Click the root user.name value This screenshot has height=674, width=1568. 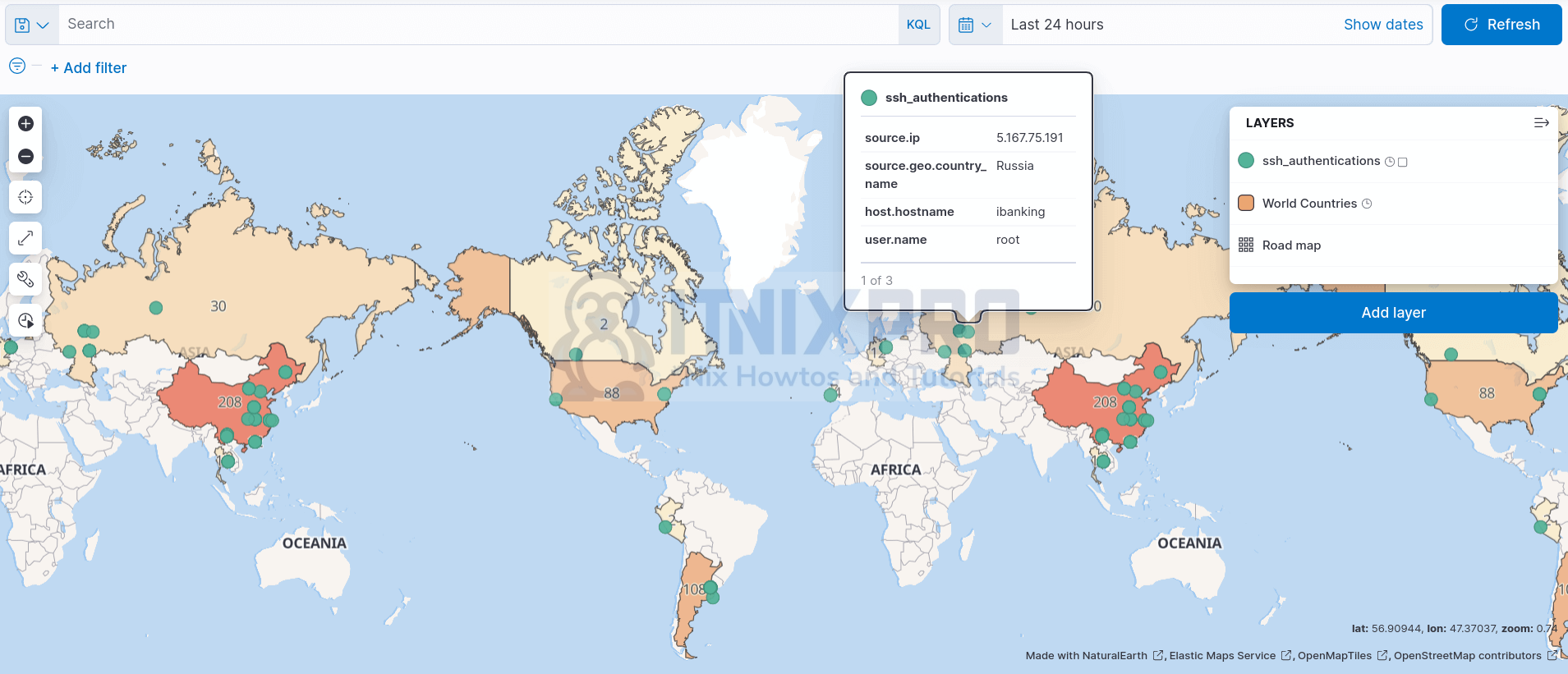(x=1008, y=240)
